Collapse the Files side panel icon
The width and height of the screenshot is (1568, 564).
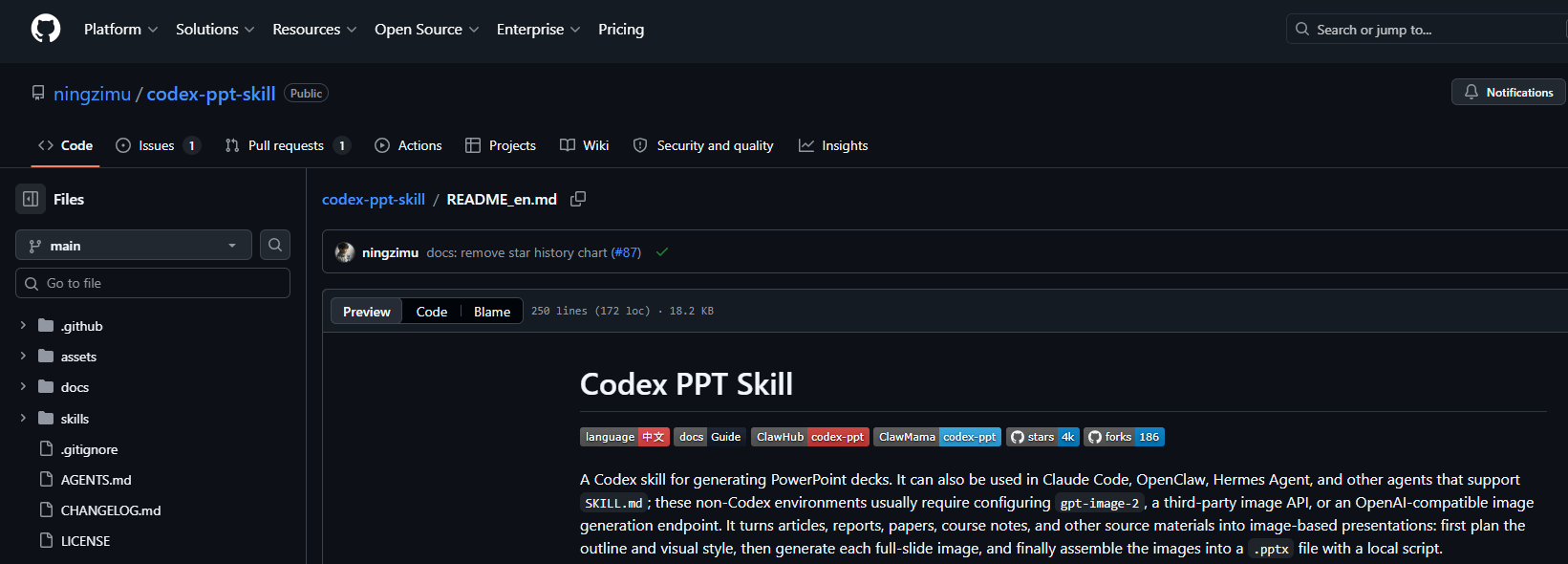(31, 199)
